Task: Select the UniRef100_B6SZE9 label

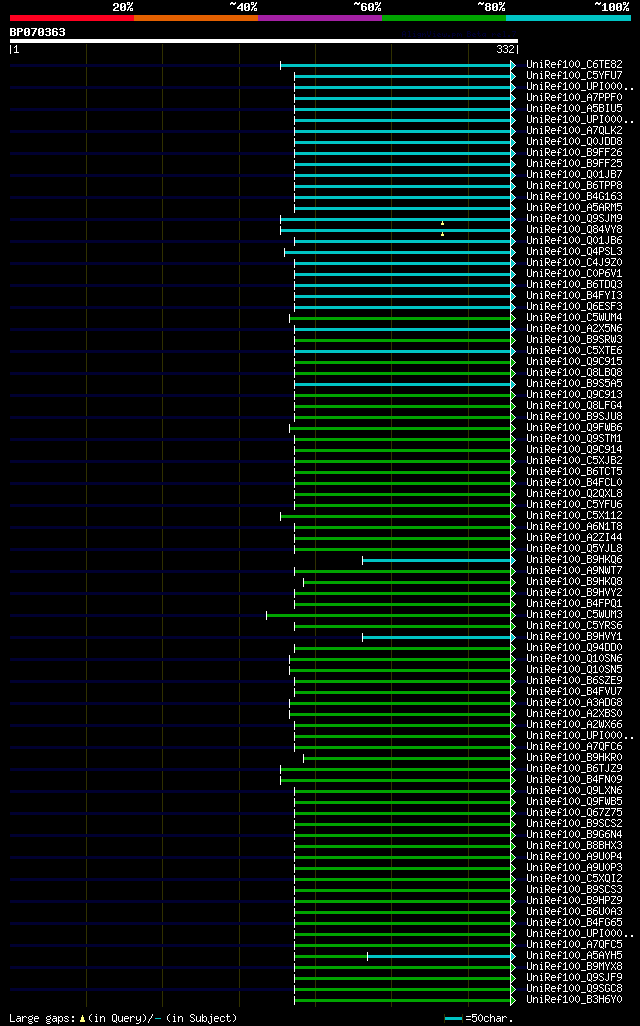Action: point(575,681)
